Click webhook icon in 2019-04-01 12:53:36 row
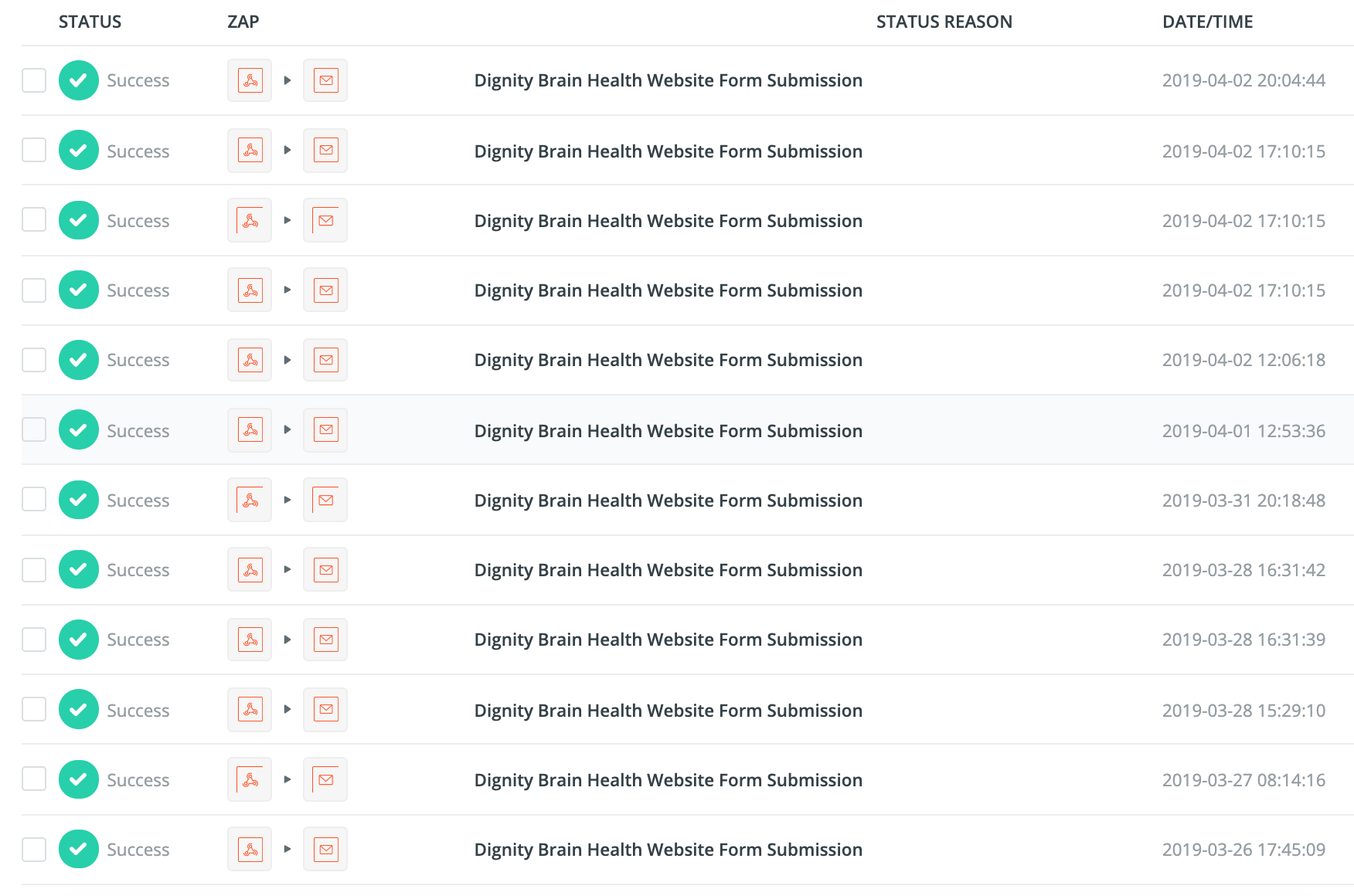The height and width of the screenshot is (896, 1354). (250, 429)
